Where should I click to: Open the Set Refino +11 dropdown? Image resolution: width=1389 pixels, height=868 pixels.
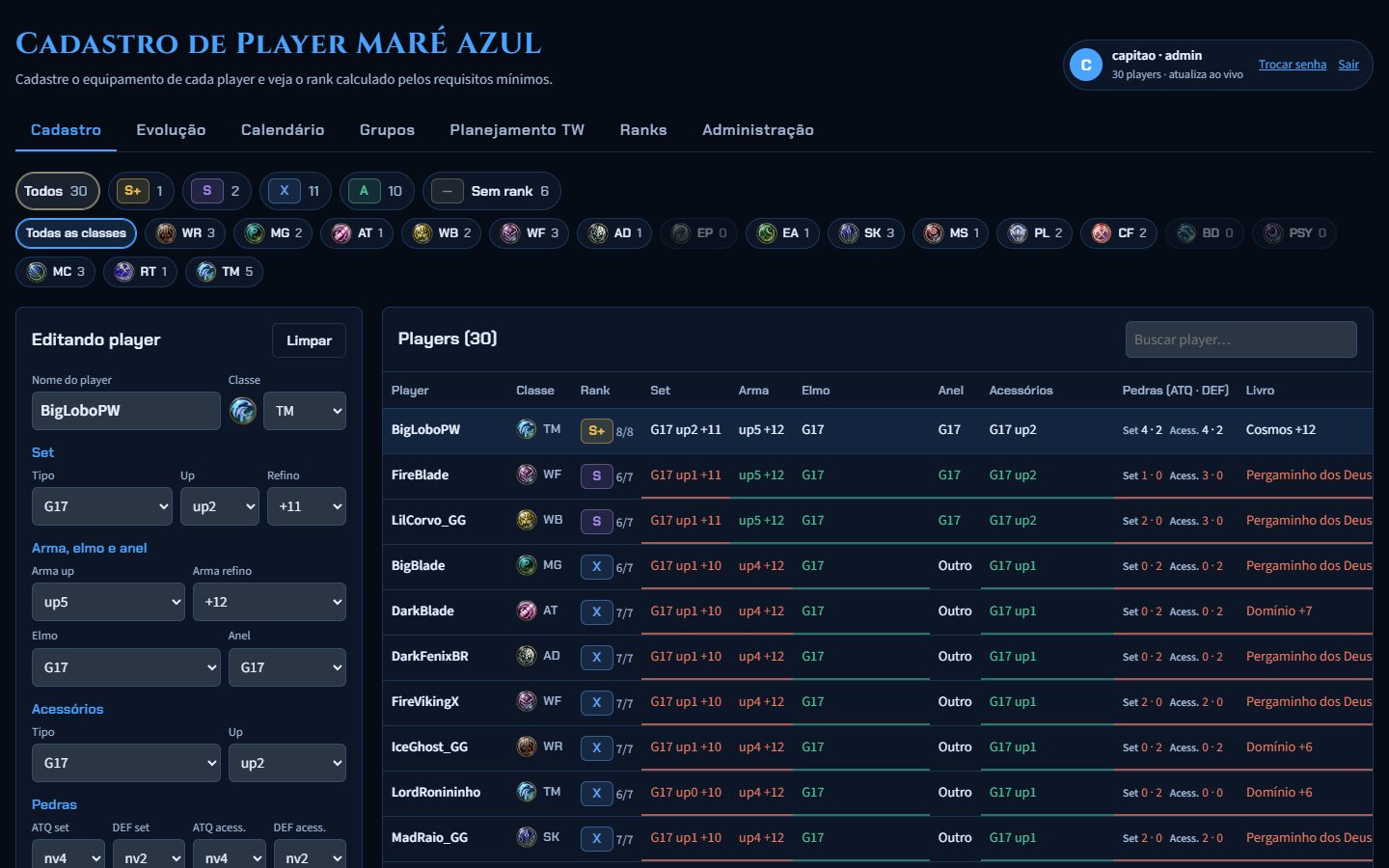pyautogui.click(x=307, y=506)
